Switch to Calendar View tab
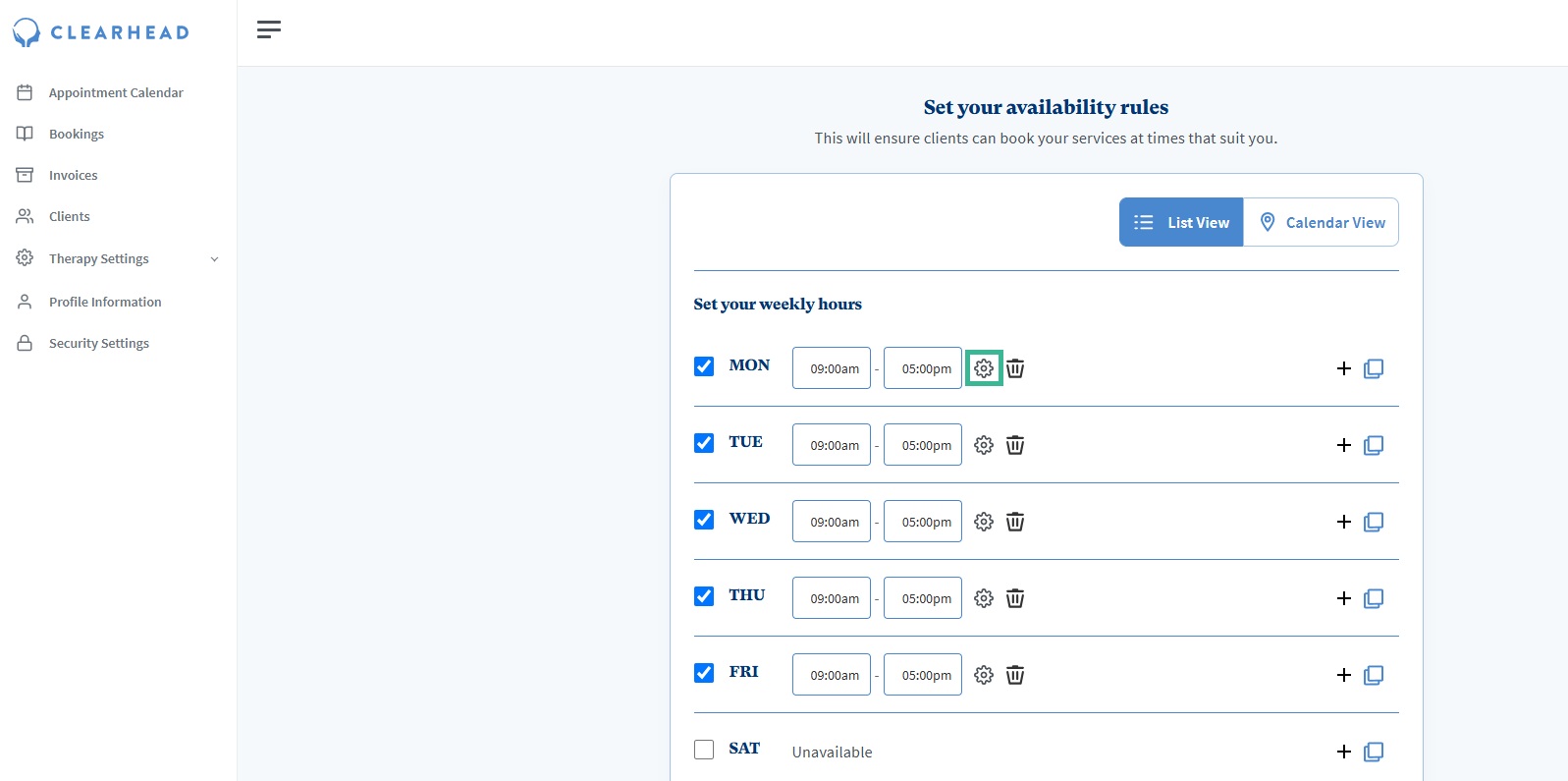1568x781 pixels. (x=1322, y=222)
